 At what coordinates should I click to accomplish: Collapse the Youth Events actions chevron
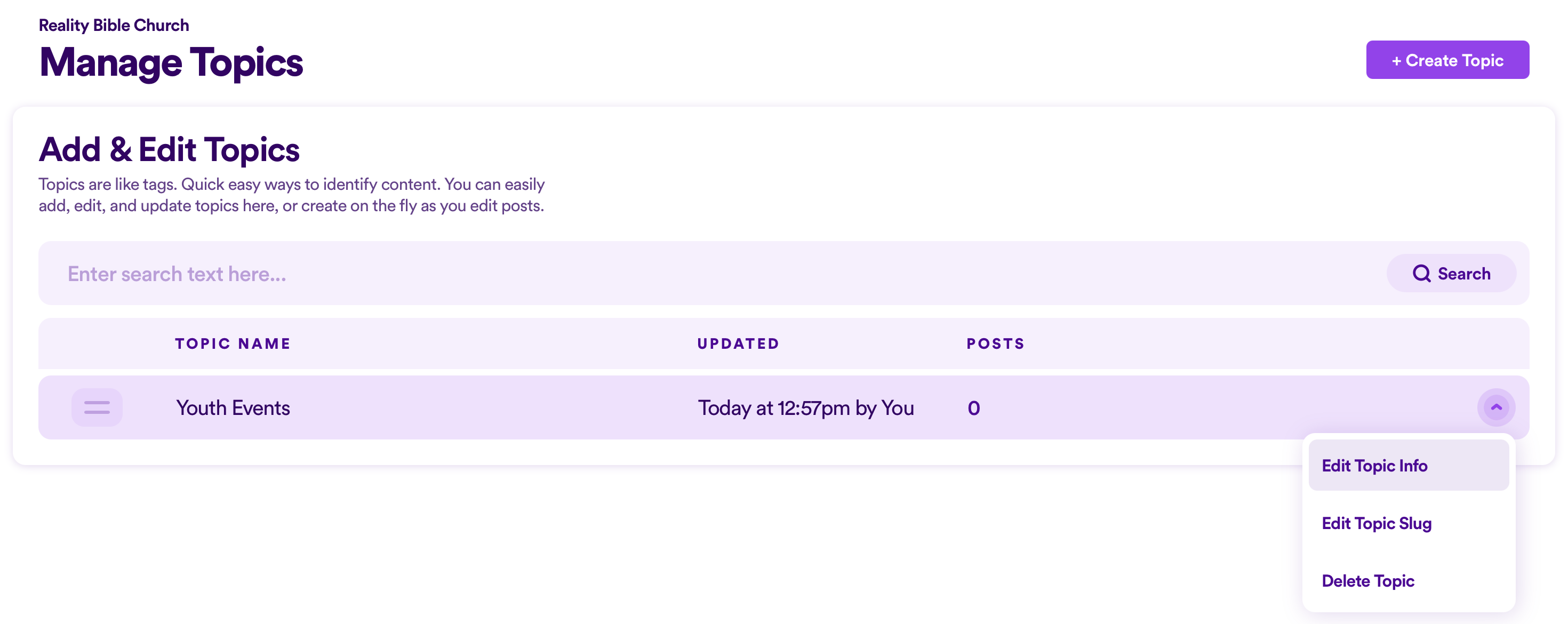pyautogui.click(x=1495, y=407)
